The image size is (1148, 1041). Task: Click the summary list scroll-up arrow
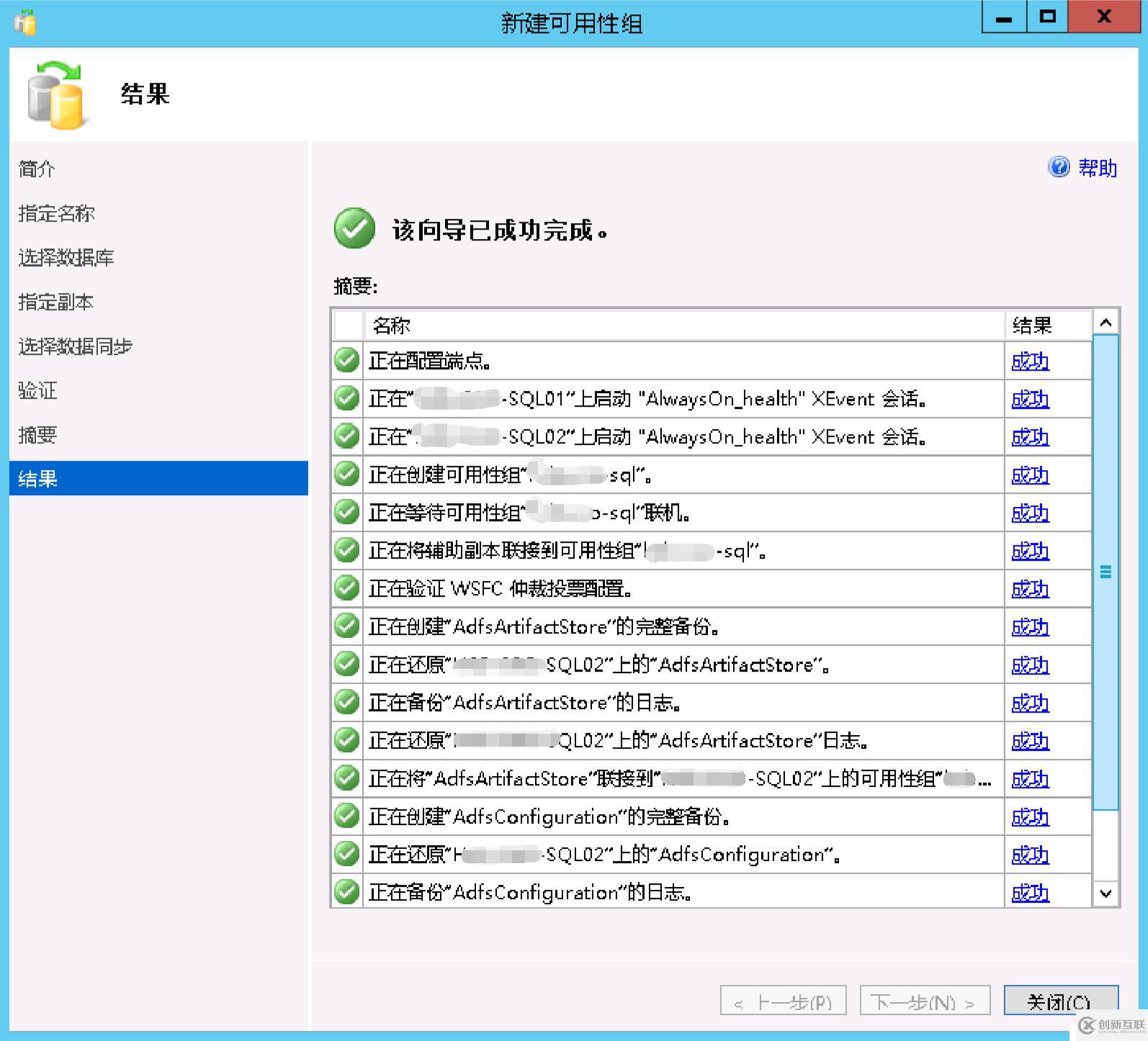point(1106,323)
